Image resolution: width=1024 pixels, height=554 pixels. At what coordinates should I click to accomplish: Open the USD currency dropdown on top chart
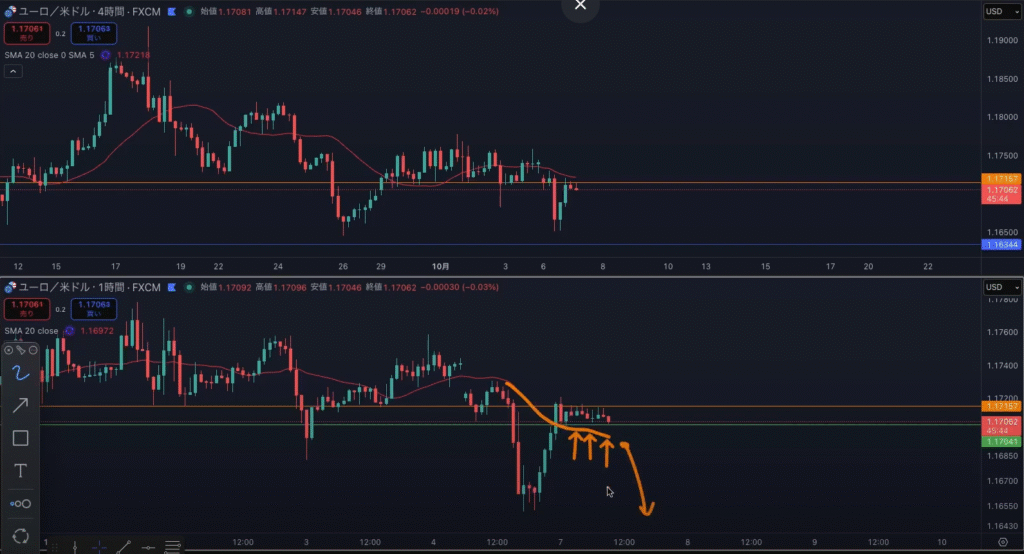[x=996, y=12]
